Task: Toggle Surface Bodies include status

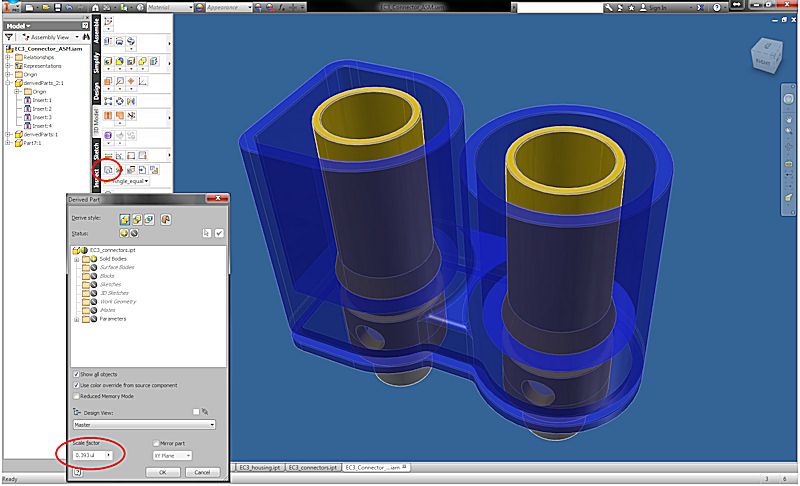Action: click(x=93, y=267)
